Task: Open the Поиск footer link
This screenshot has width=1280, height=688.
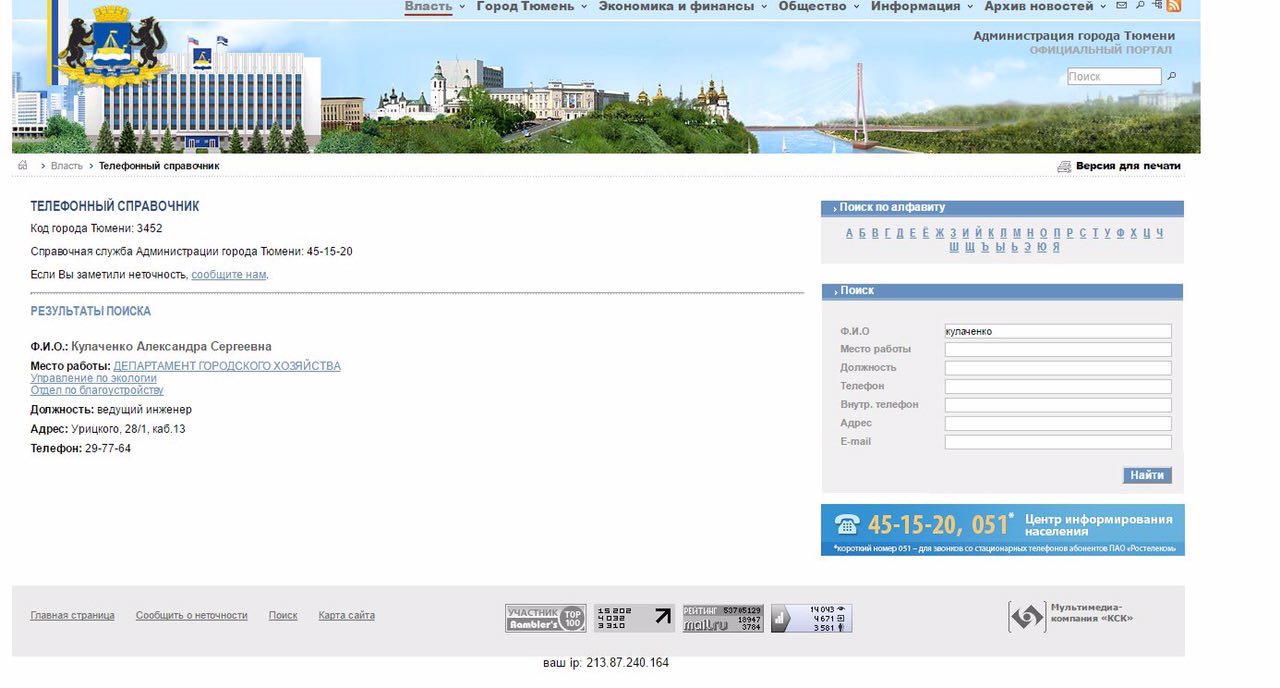Action: [x=283, y=616]
